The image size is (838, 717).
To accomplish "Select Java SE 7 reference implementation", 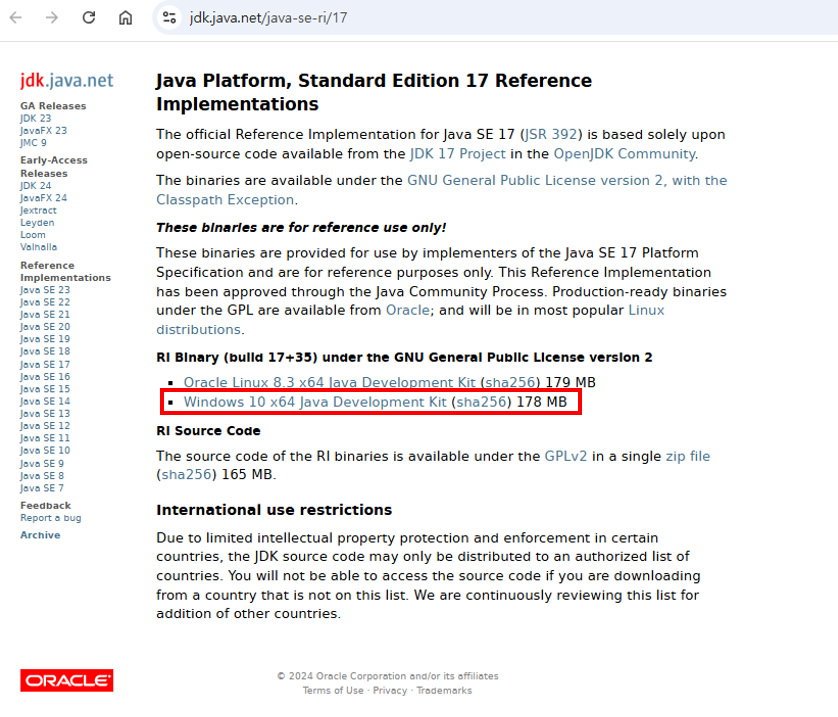I will (x=42, y=488).
